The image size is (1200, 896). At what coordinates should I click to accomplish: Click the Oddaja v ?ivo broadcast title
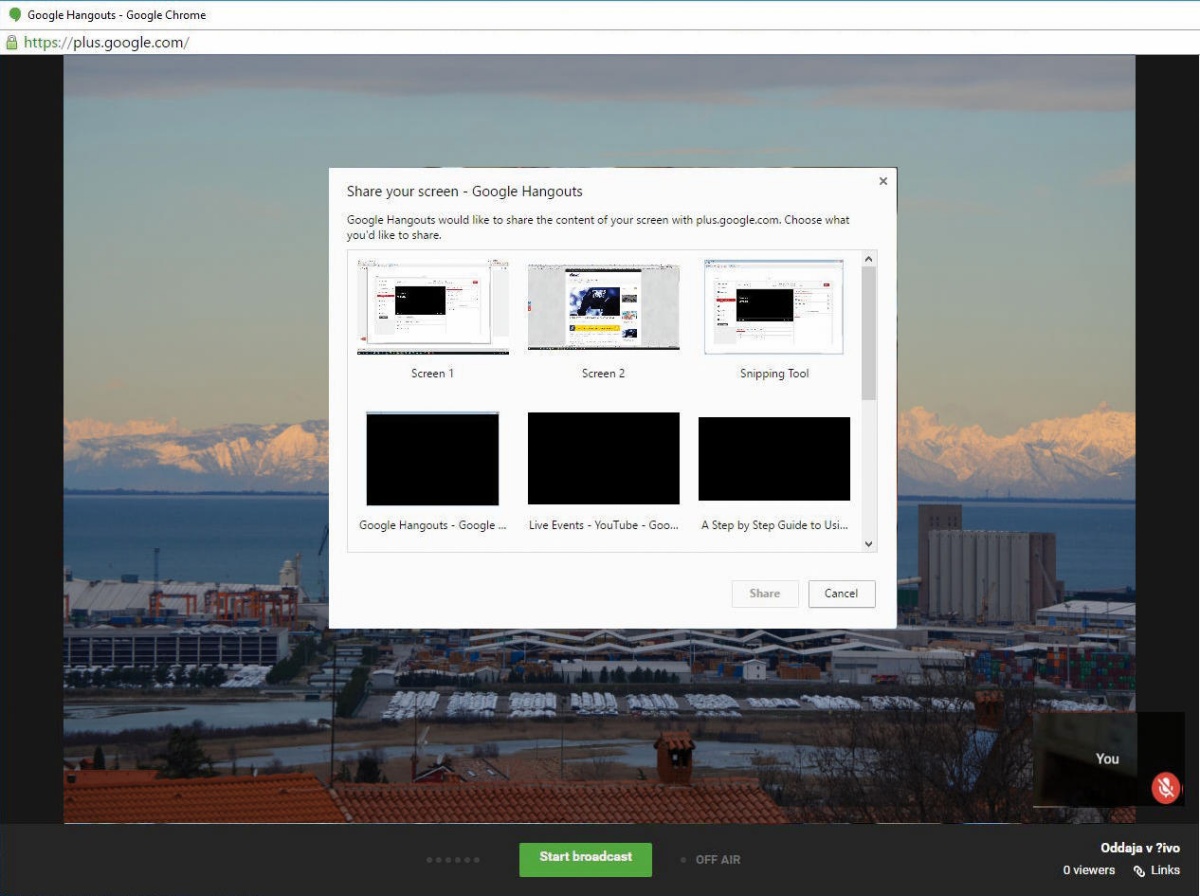click(x=1140, y=848)
